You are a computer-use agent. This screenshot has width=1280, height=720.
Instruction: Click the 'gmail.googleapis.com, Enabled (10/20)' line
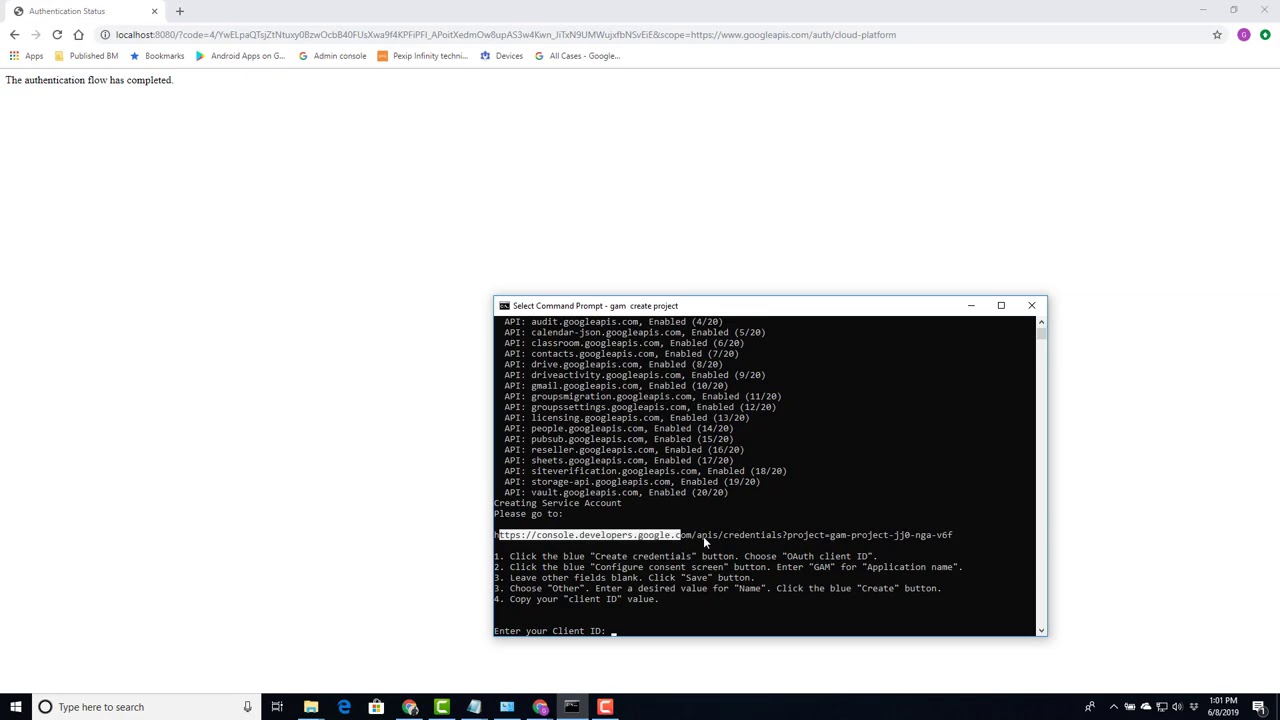coord(616,385)
